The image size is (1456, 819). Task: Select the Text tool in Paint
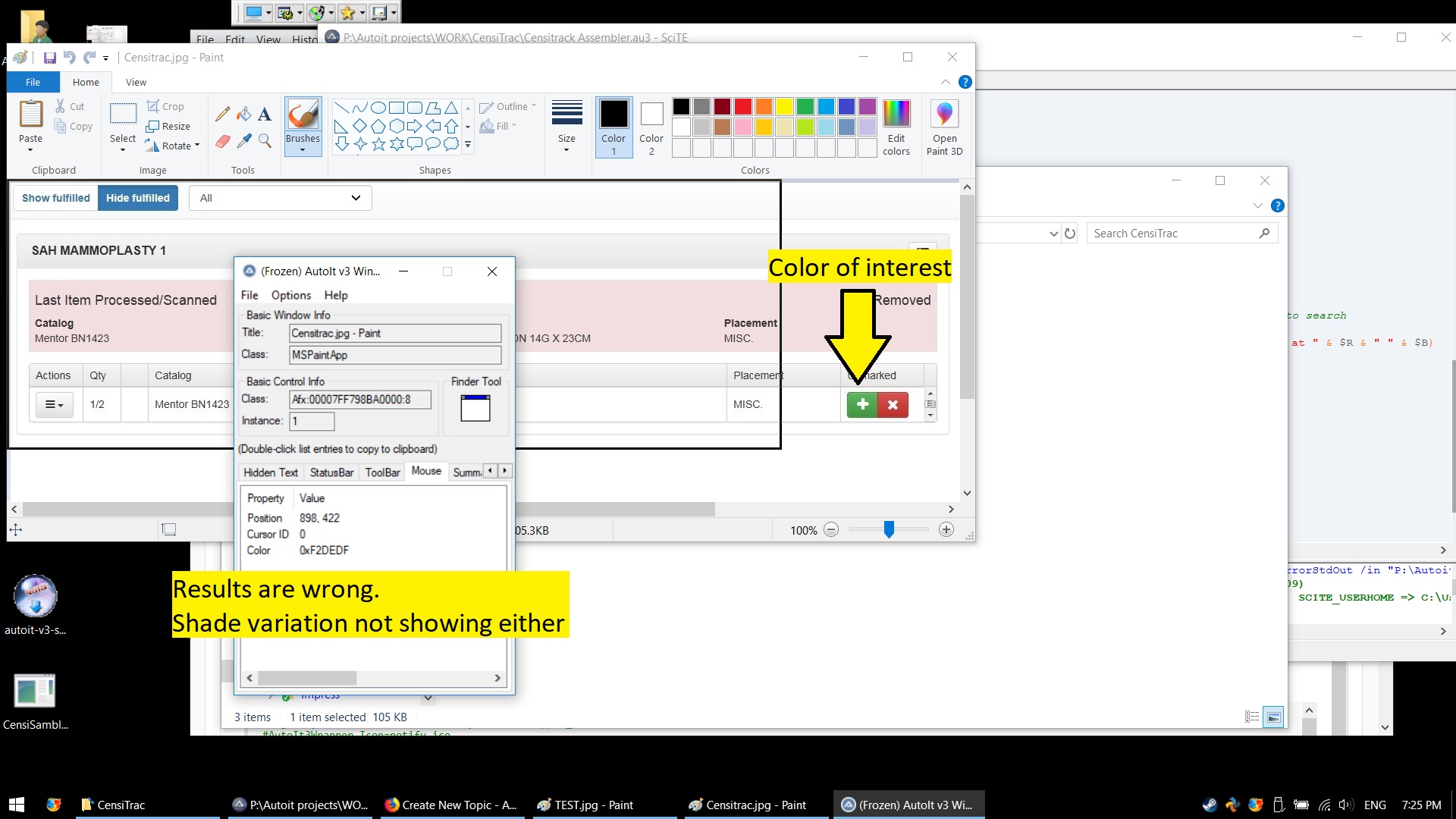coord(265,115)
